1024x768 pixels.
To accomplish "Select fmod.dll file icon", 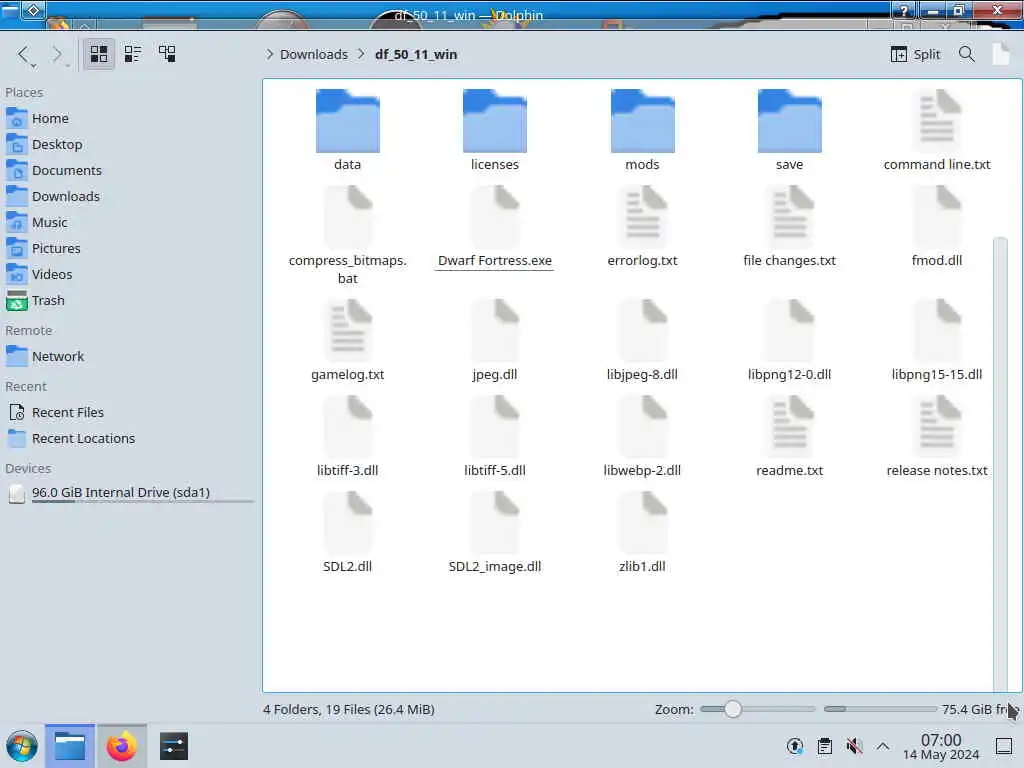I will [937, 216].
